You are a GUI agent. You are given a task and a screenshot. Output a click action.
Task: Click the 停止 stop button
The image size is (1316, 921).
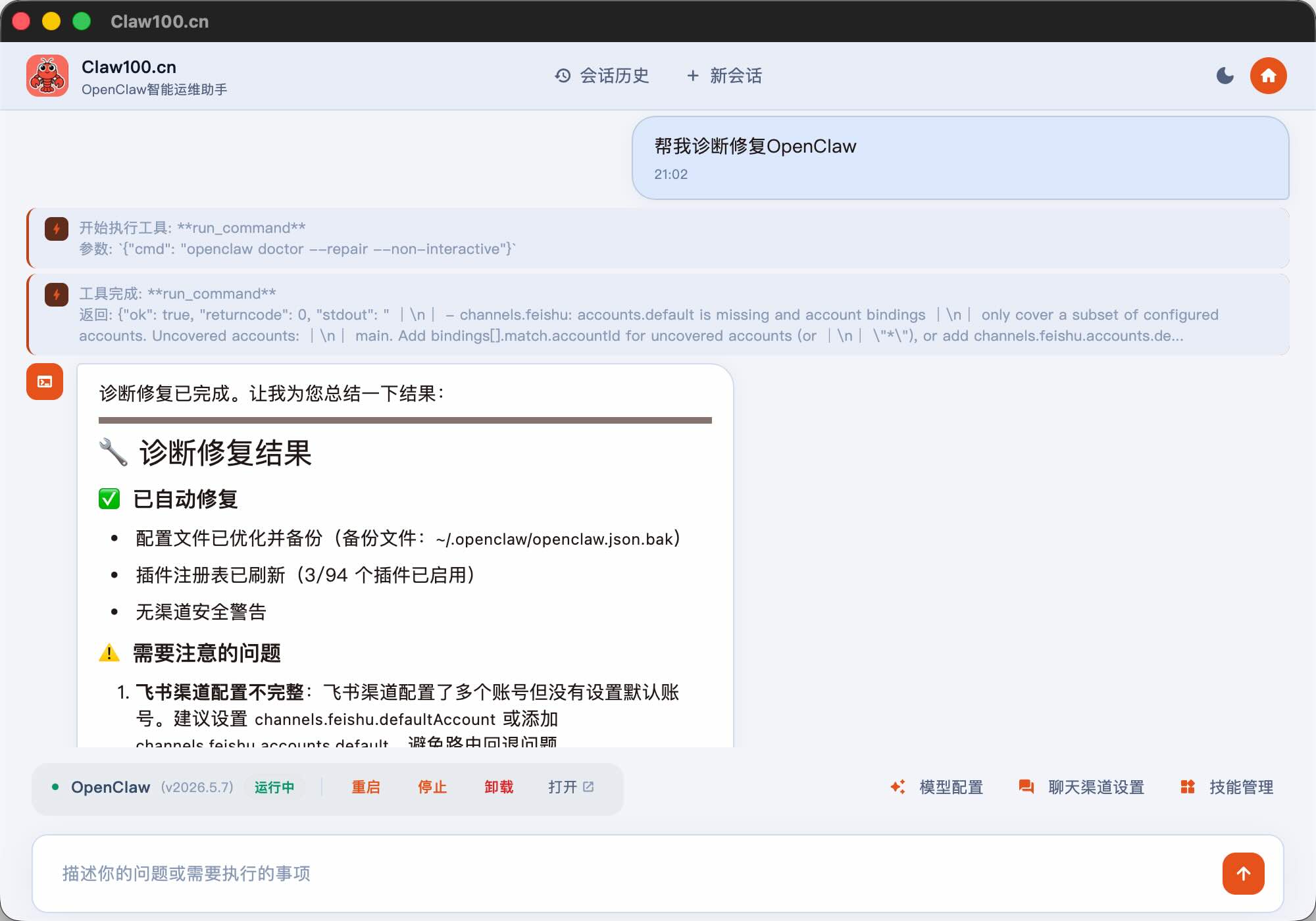432,787
